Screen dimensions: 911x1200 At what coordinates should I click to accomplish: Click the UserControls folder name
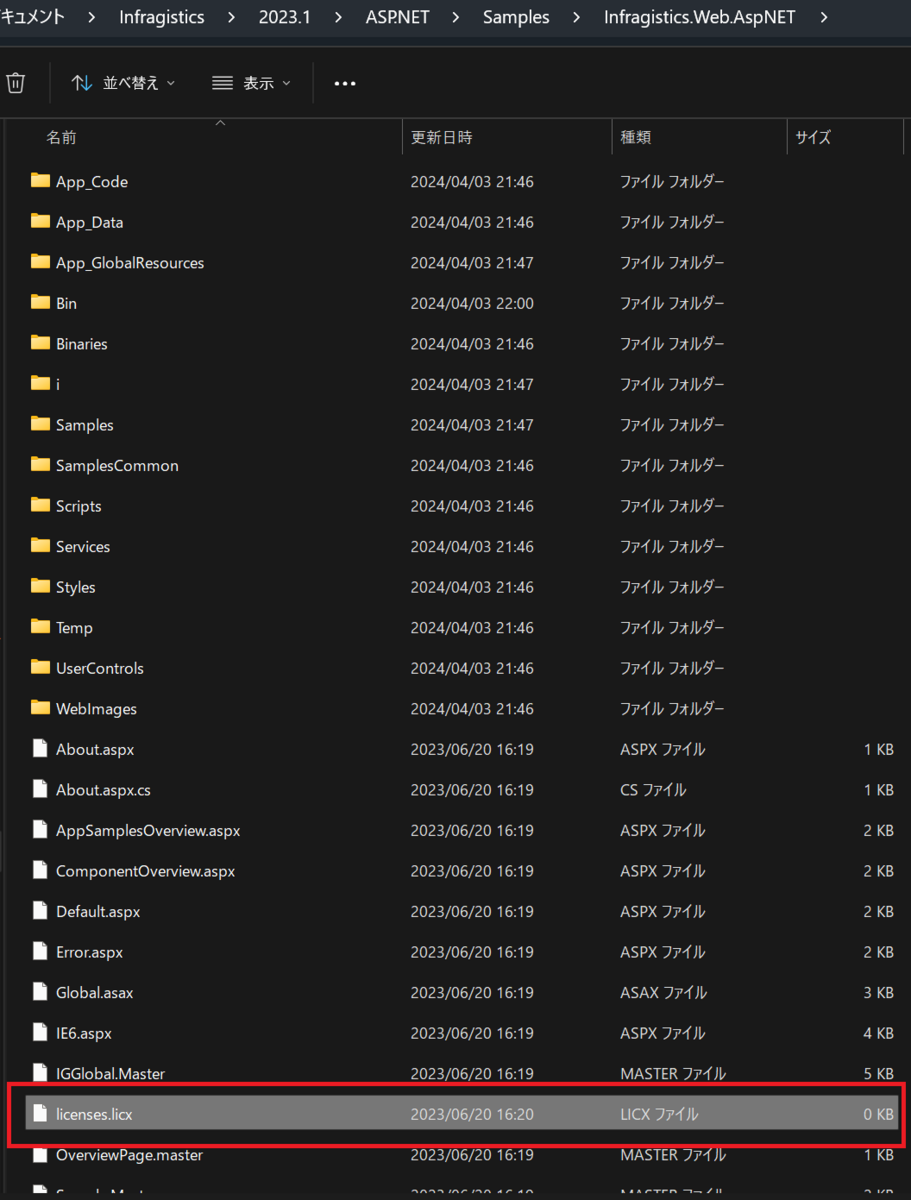(x=100, y=668)
